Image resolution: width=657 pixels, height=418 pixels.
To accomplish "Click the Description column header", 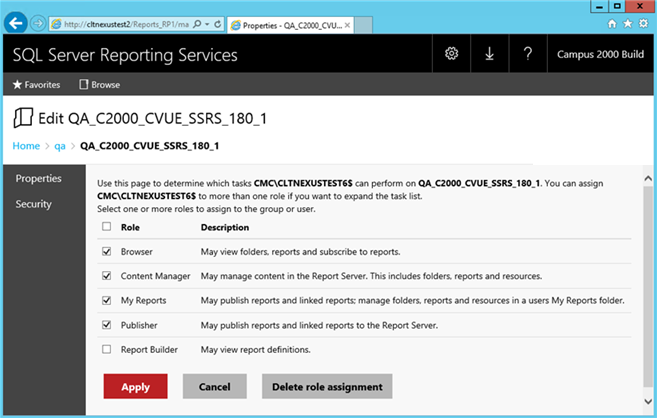I will (225, 227).
